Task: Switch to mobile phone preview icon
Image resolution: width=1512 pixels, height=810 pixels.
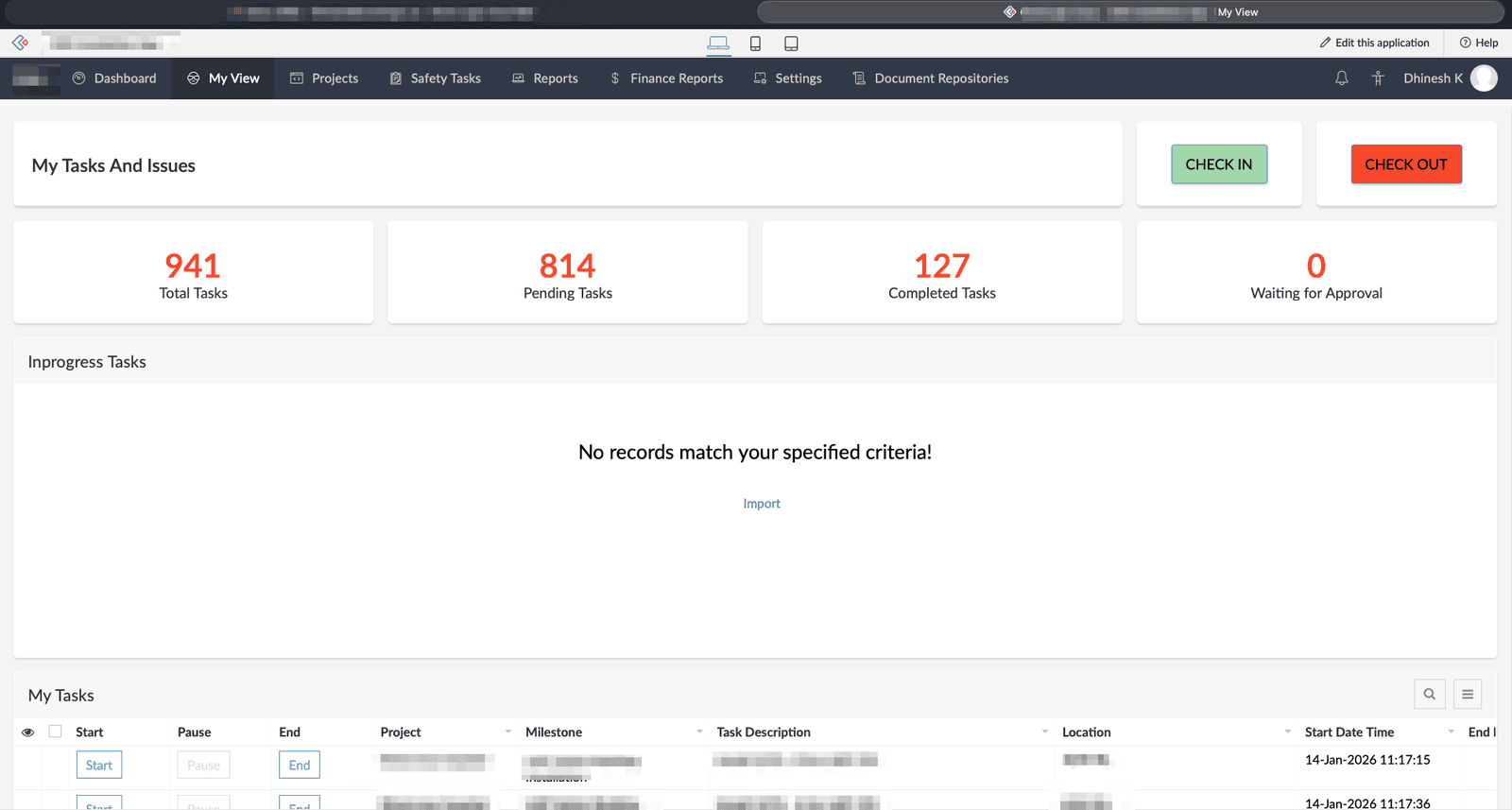Action: pos(755,43)
